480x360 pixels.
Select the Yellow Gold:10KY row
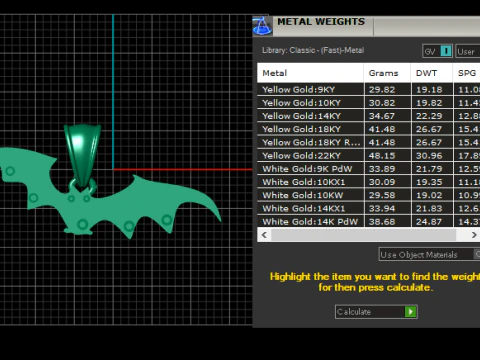pyautogui.click(x=369, y=103)
